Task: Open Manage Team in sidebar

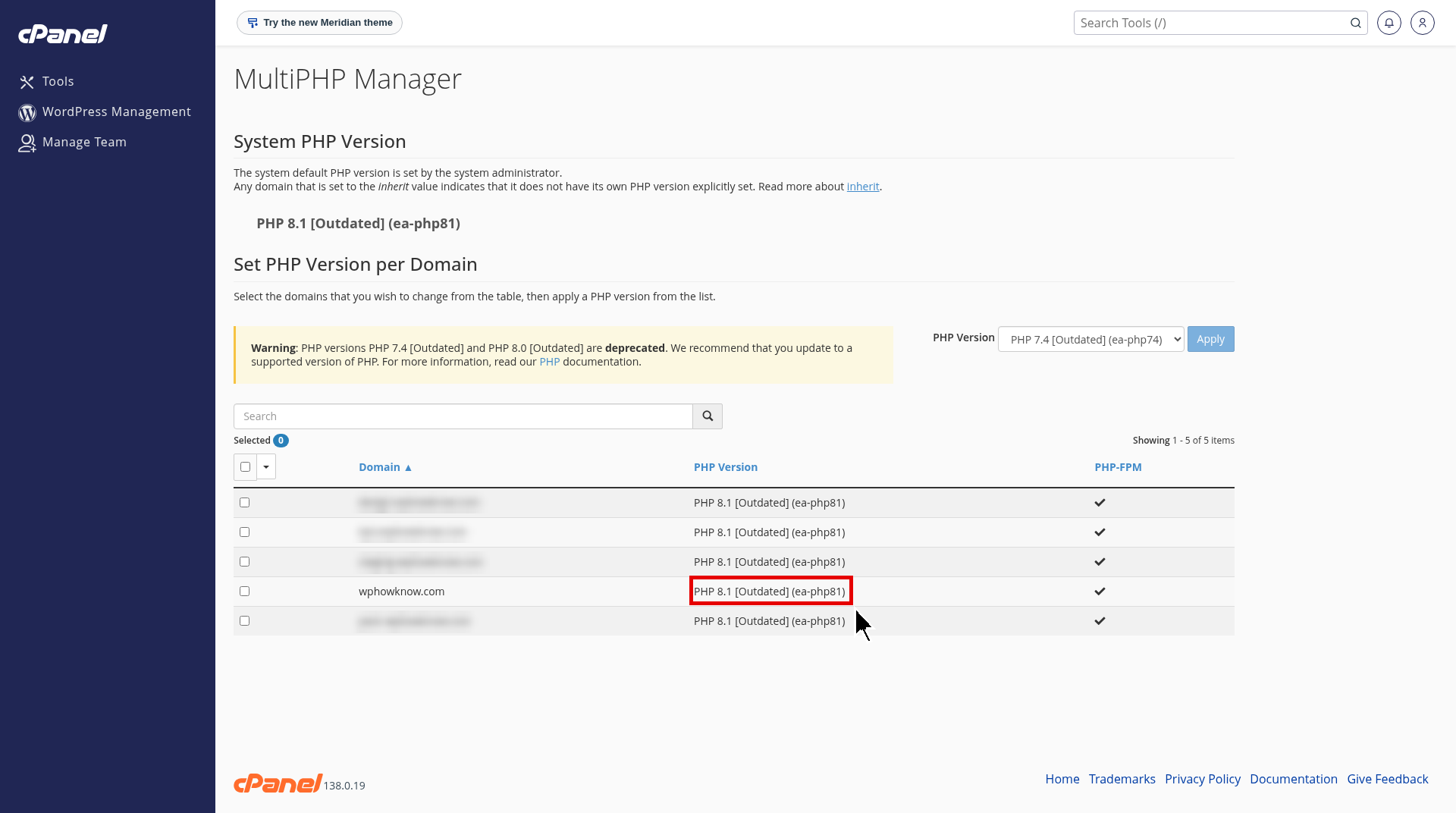Action: [x=84, y=142]
